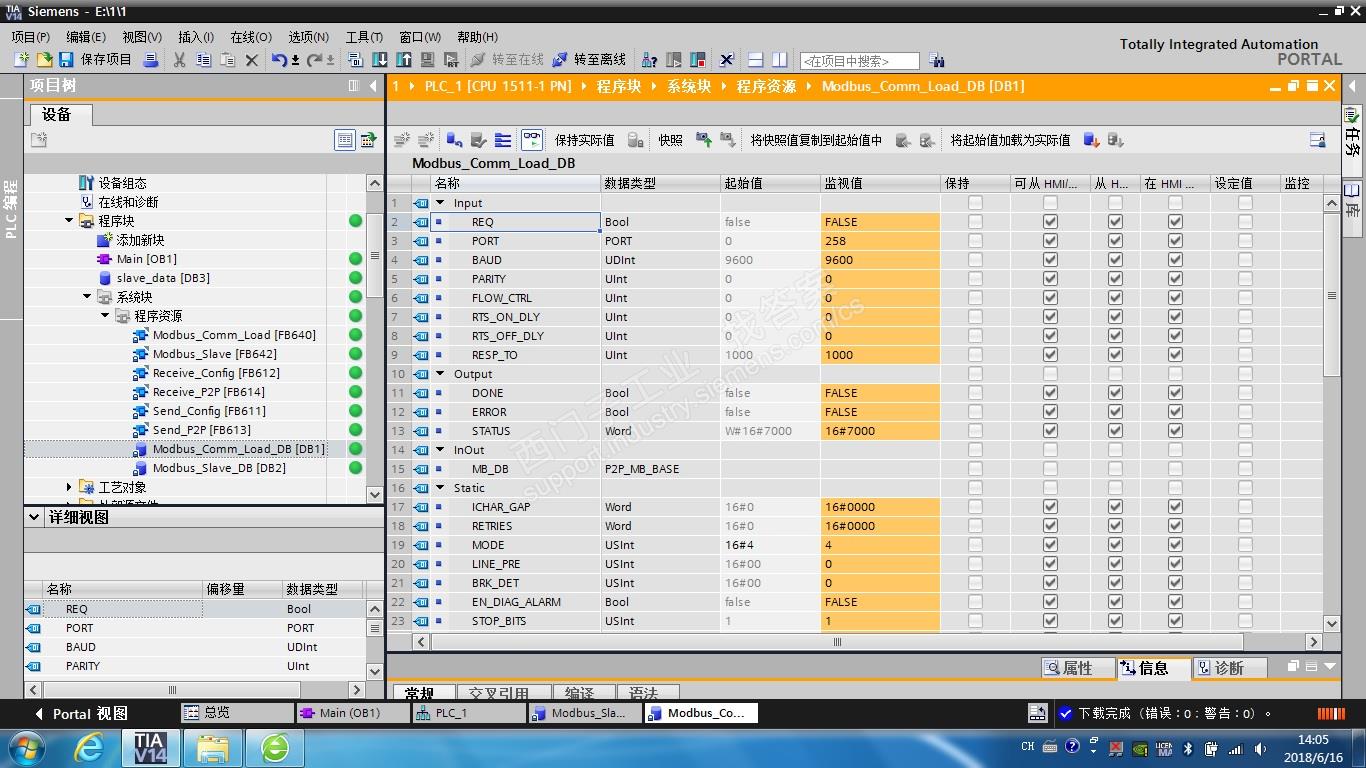Toggle HMI writable checkbox for PARITY row
1366x768 pixels.
pyautogui.click(x=1115, y=279)
